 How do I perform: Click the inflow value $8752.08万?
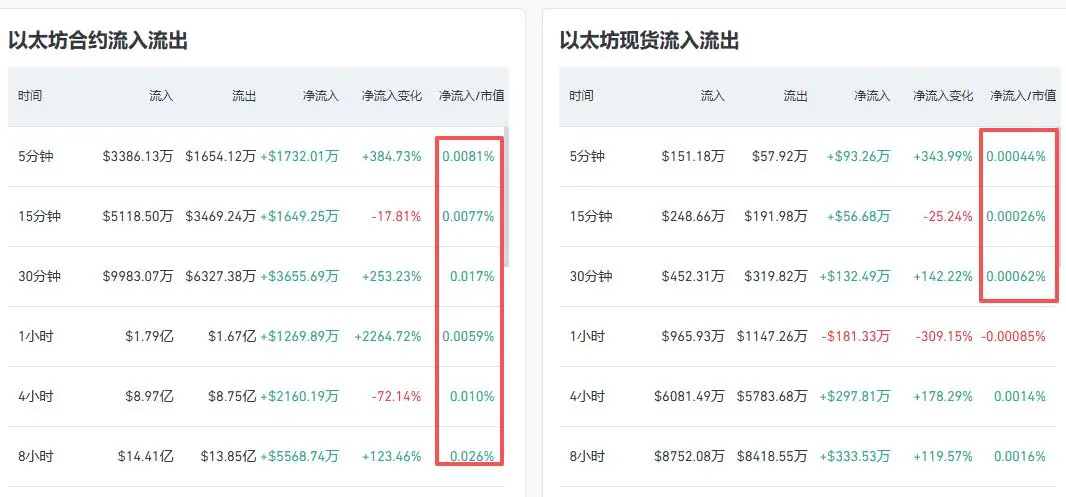coord(689,456)
